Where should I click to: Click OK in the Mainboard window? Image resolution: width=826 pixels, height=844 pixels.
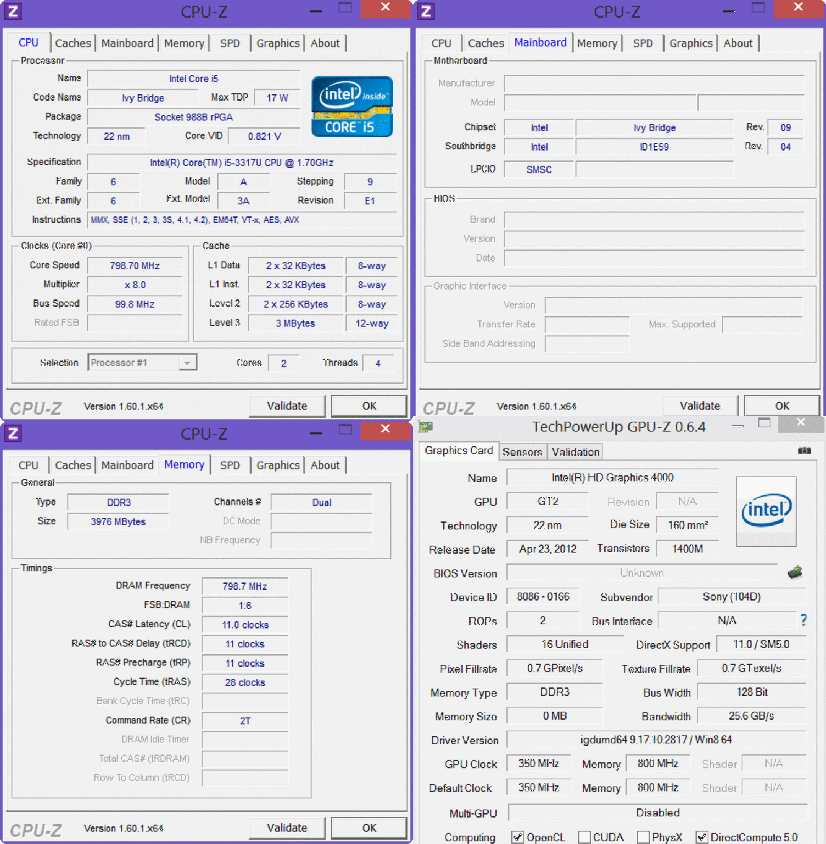(782, 406)
